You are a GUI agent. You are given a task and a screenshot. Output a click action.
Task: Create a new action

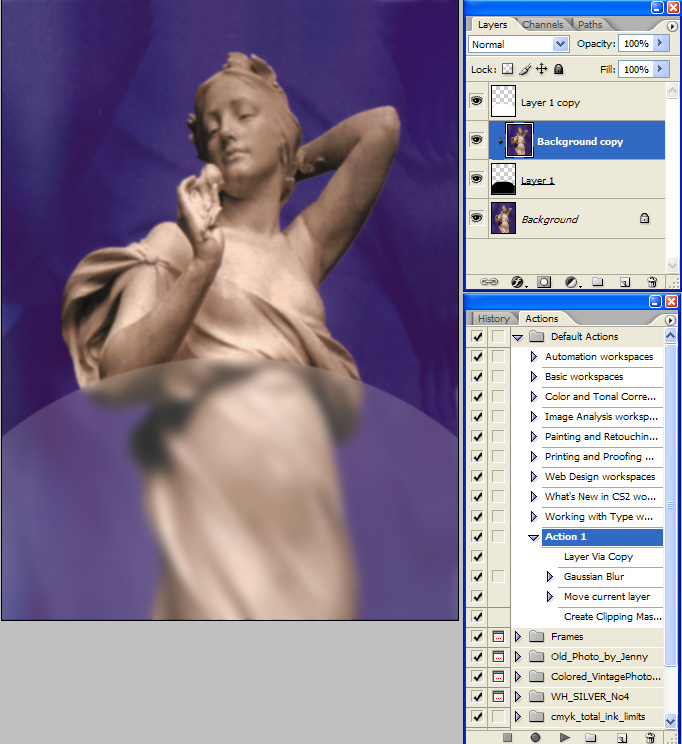[622, 738]
